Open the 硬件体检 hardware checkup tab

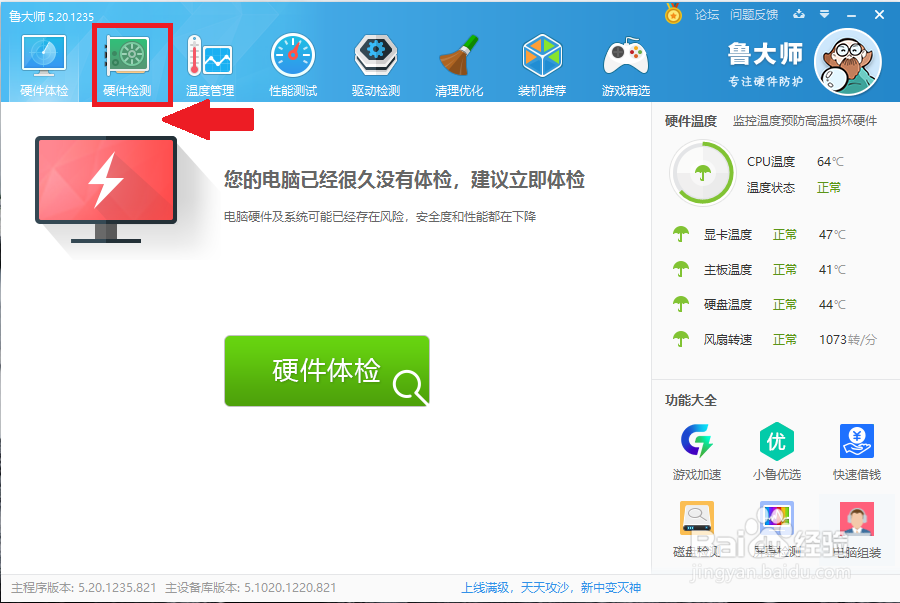[x=44, y=64]
